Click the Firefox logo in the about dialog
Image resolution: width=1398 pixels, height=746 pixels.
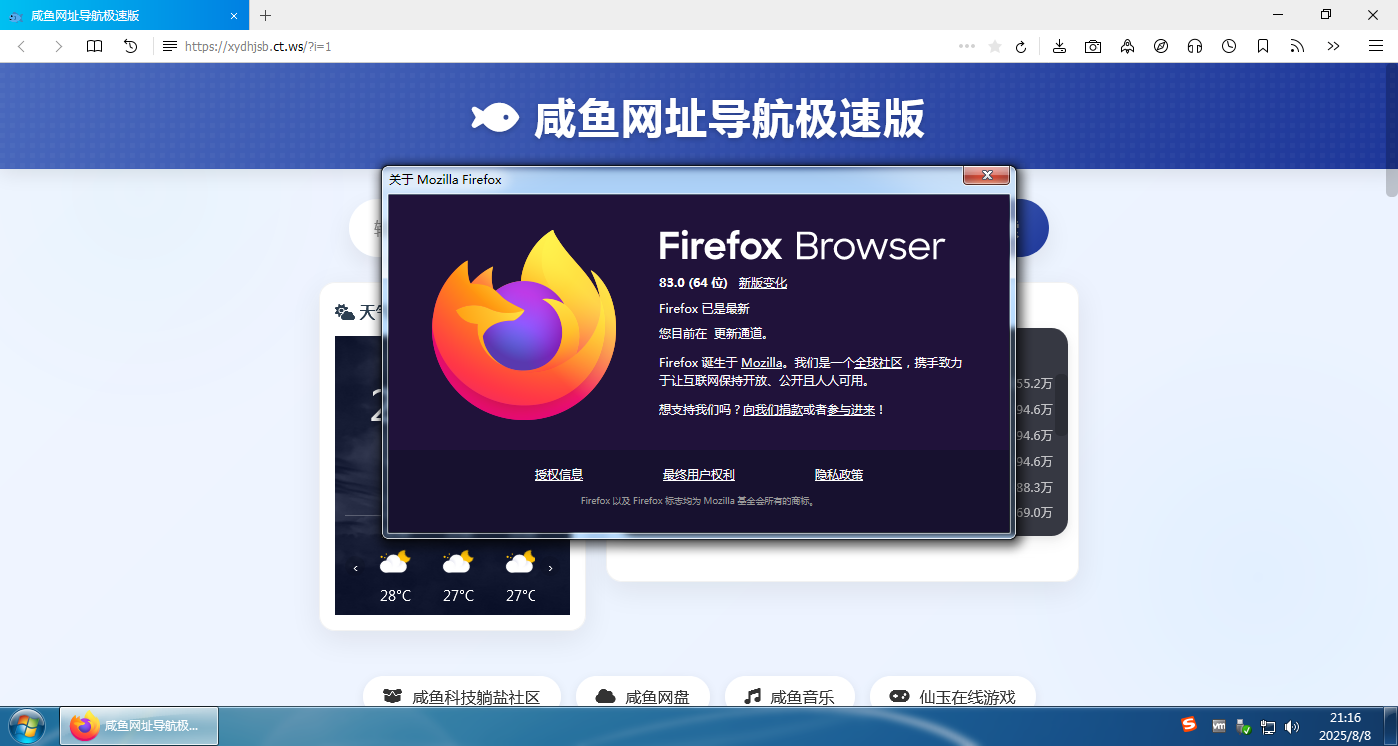(x=525, y=325)
